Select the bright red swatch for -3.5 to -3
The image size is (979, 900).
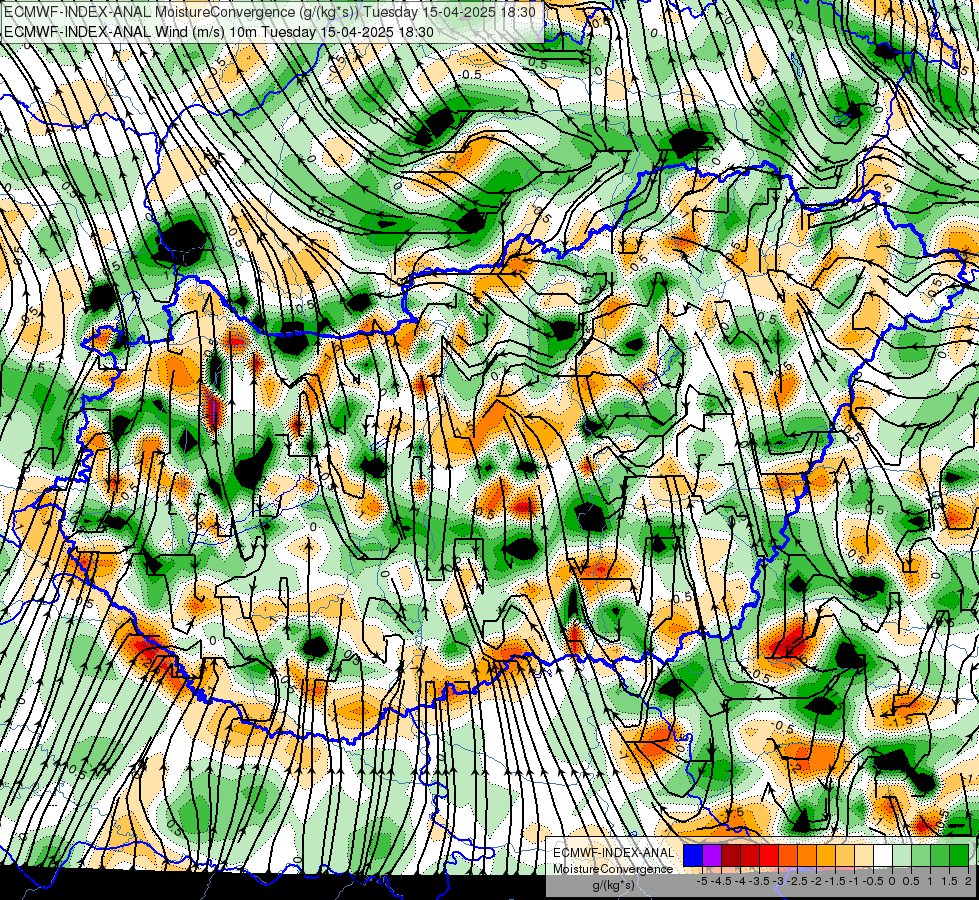pos(769,856)
